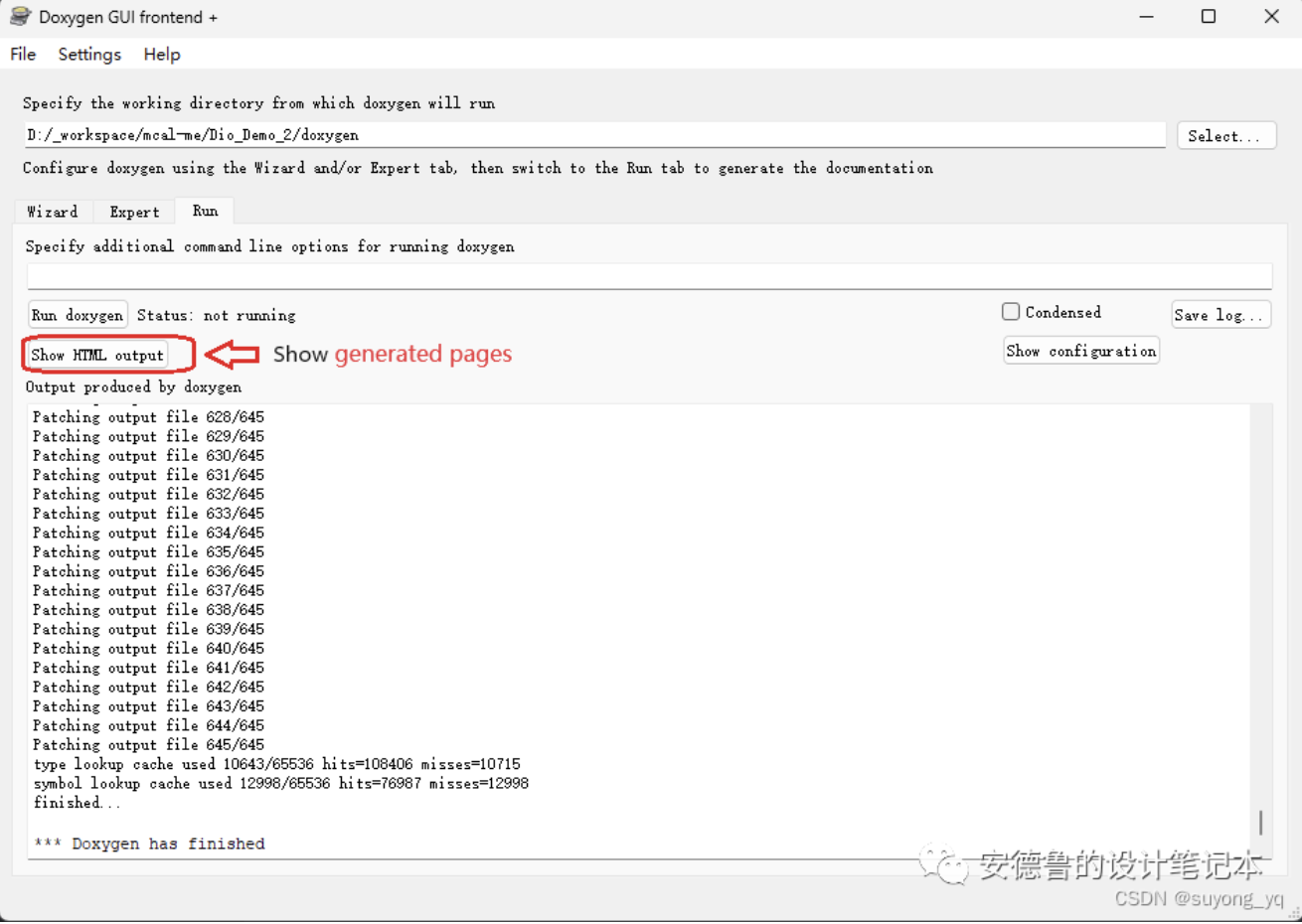Enable the Condensed checkbox
The width and height of the screenshot is (1302, 924).
[1011, 312]
